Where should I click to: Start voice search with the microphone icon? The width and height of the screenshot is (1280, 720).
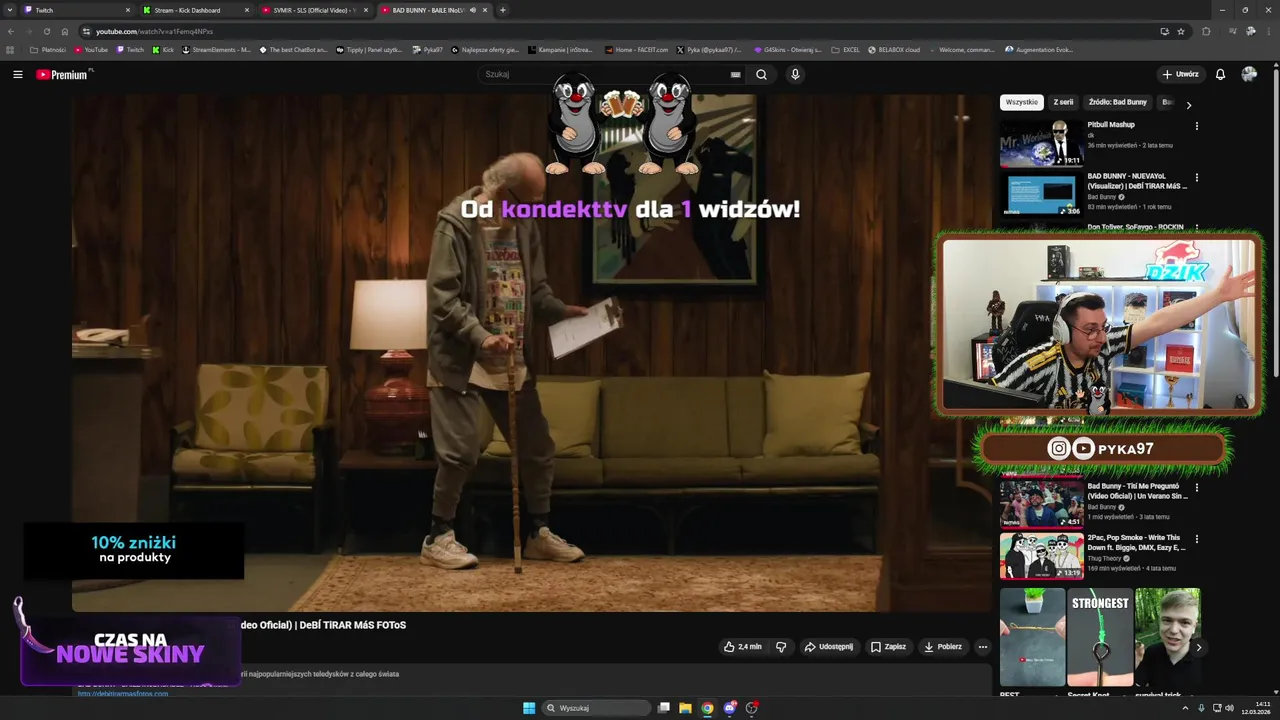(x=795, y=74)
